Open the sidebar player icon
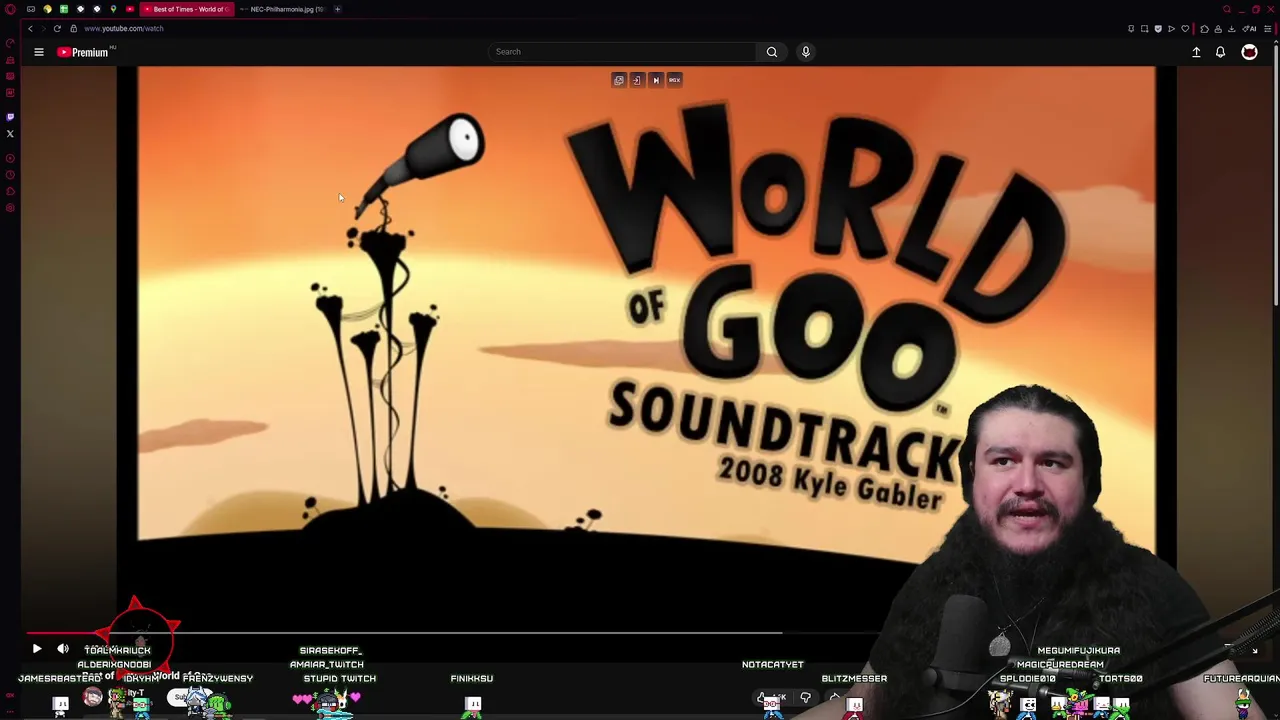Image resolution: width=1280 pixels, height=720 pixels. [x=10, y=158]
